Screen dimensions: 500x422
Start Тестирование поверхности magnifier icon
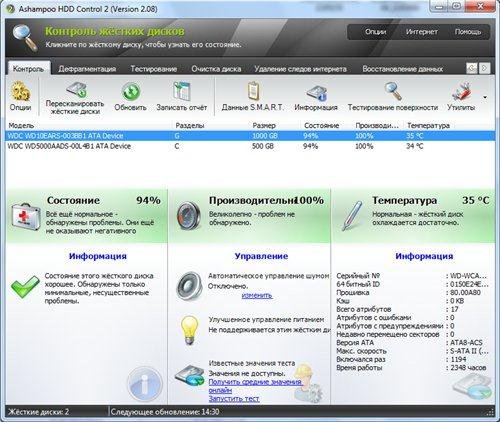tap(393, 91)
